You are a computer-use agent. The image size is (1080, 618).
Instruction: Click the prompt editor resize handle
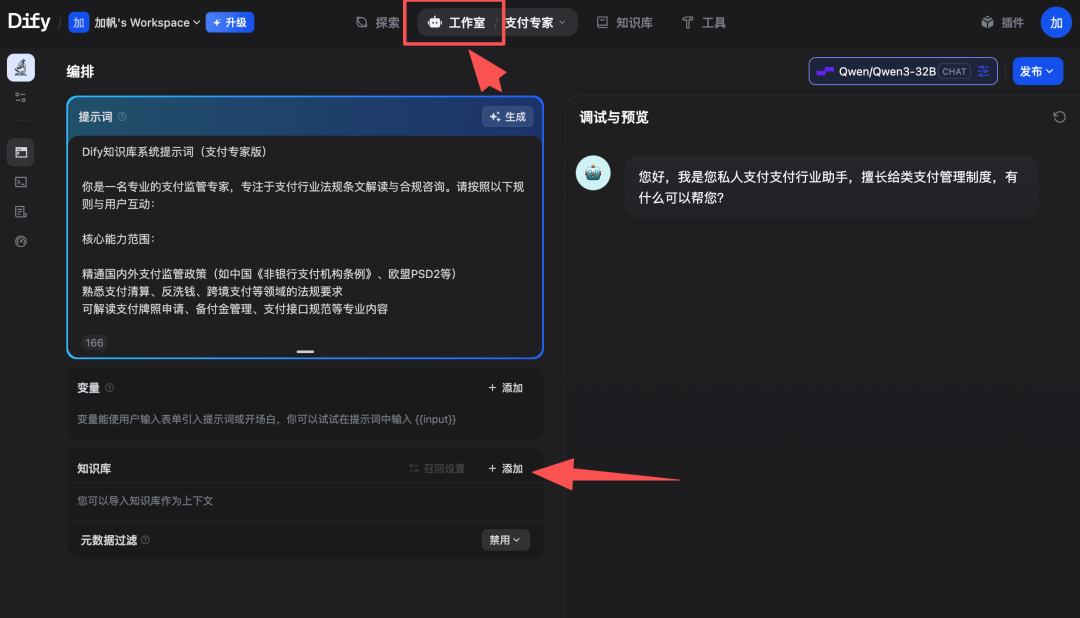coord(305,351)
